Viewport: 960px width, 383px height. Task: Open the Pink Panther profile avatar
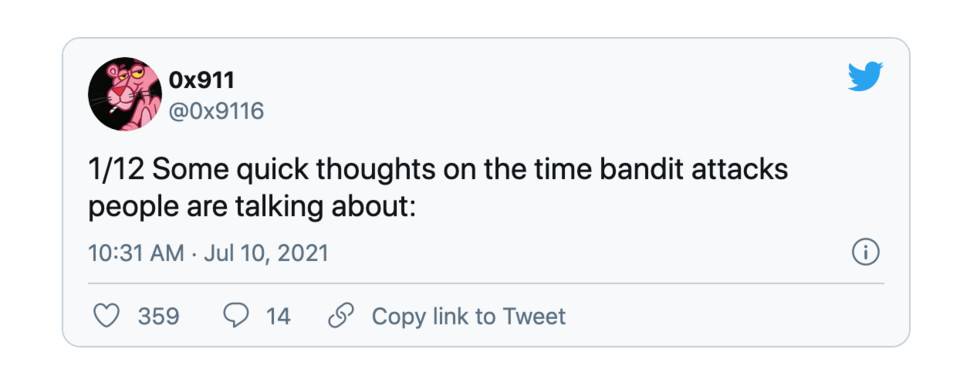(x=125, y=94)
